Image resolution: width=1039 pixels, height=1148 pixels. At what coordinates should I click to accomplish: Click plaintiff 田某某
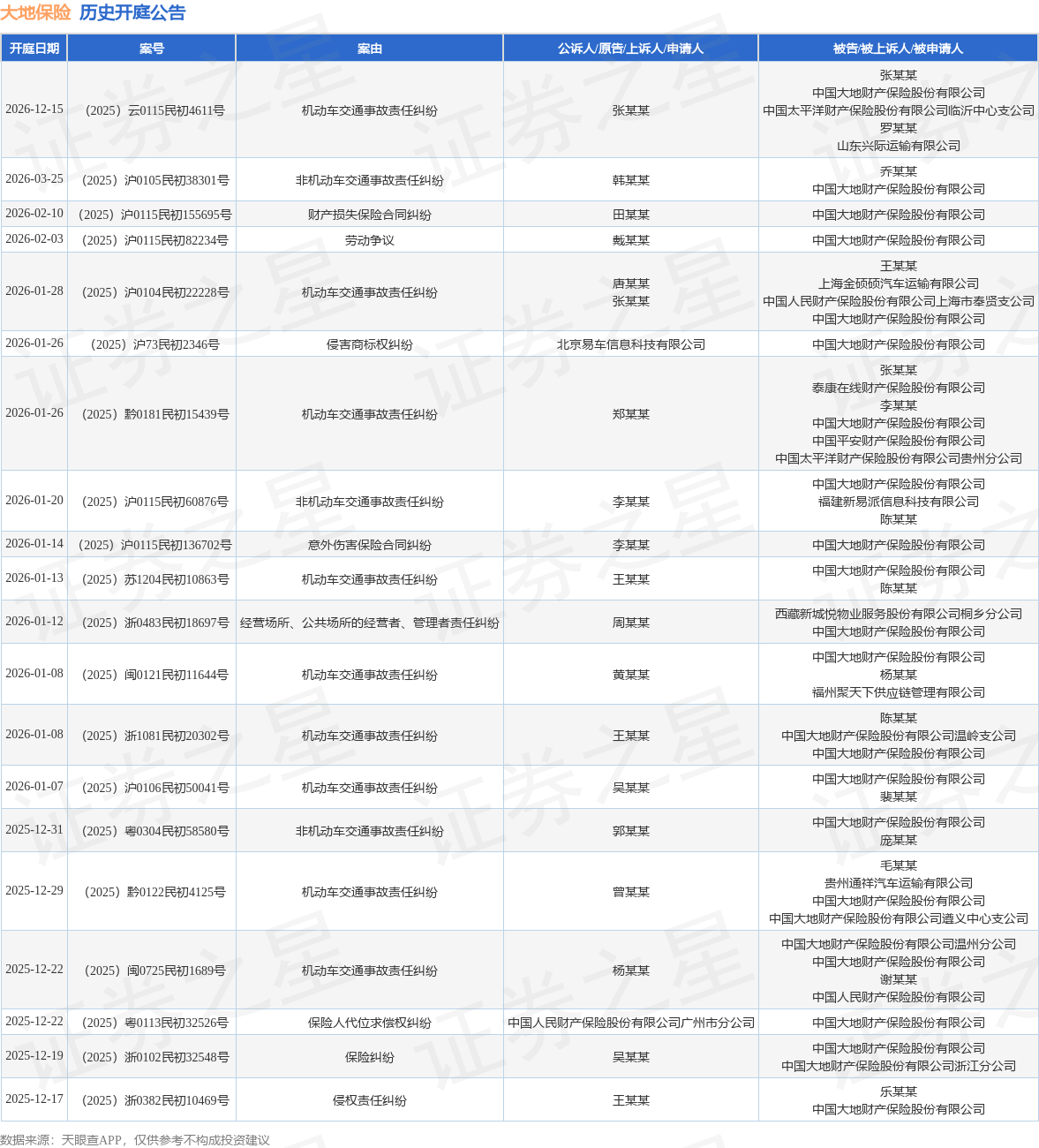(631, 215)
